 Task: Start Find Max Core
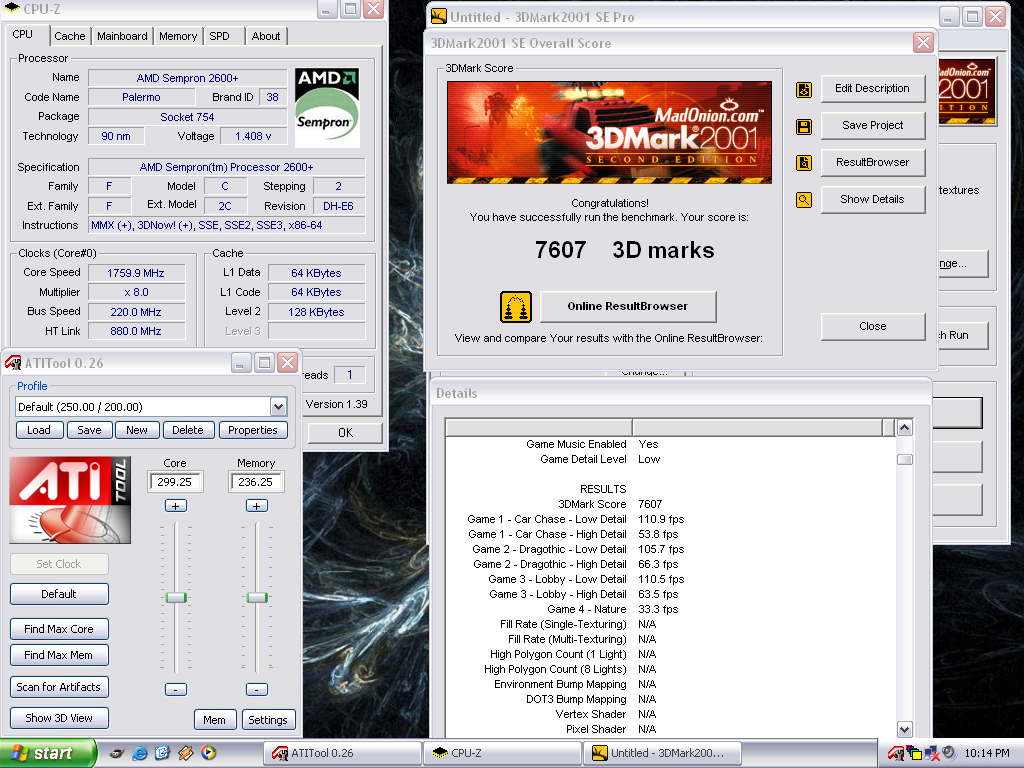tap(59, 629)
